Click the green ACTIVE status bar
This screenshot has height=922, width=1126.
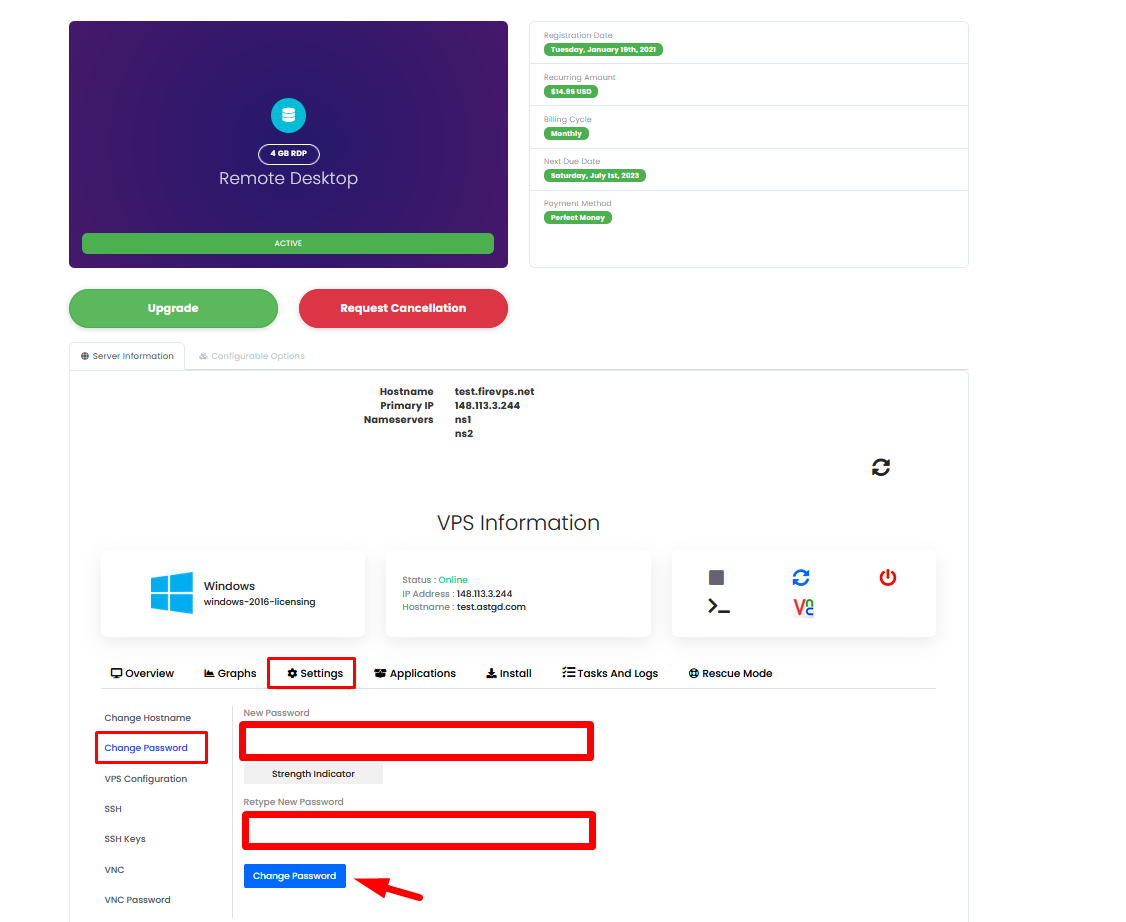pos(288,243)
